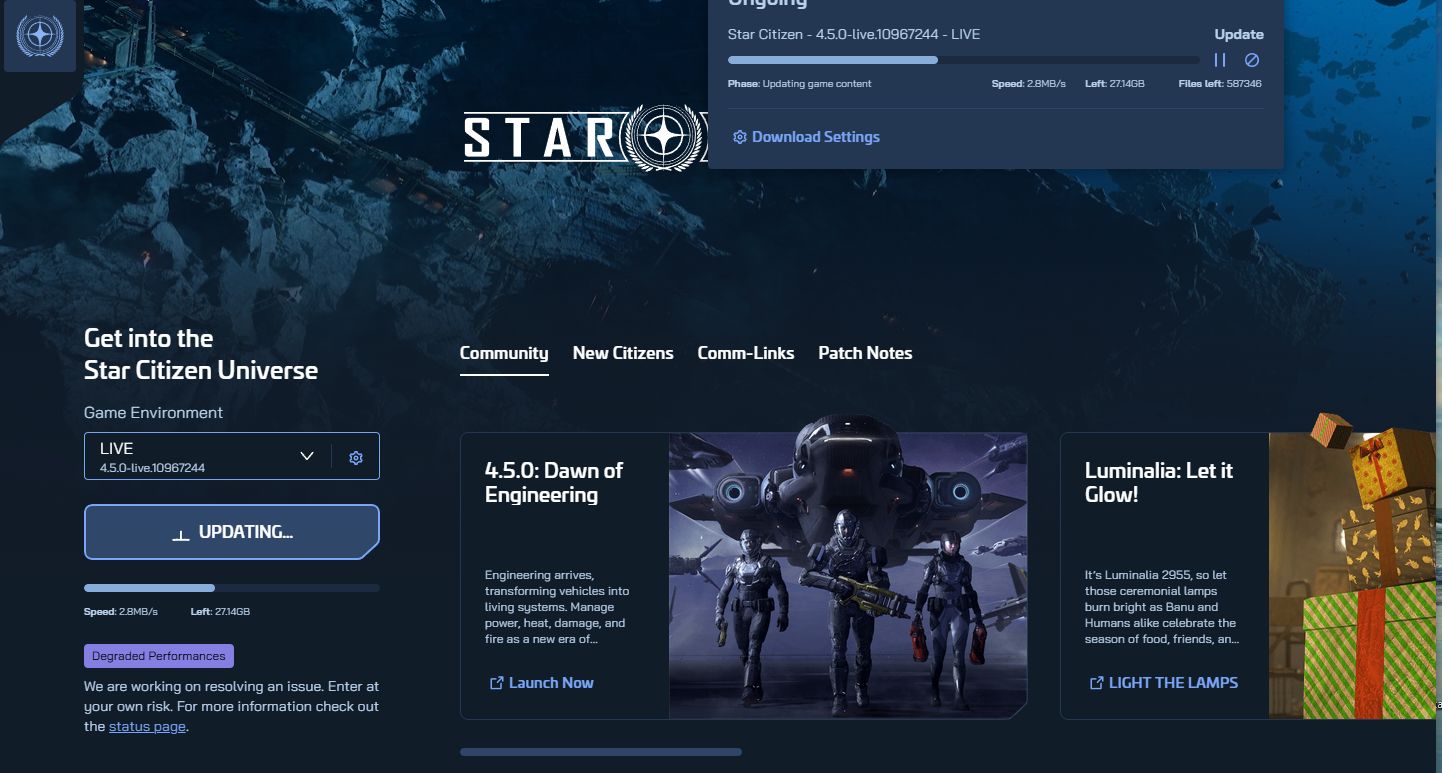The width and height of the screenshot is (1442, 773).
Task: Click the horizontal scrollbar beneath the news cards
Action: 601,752
